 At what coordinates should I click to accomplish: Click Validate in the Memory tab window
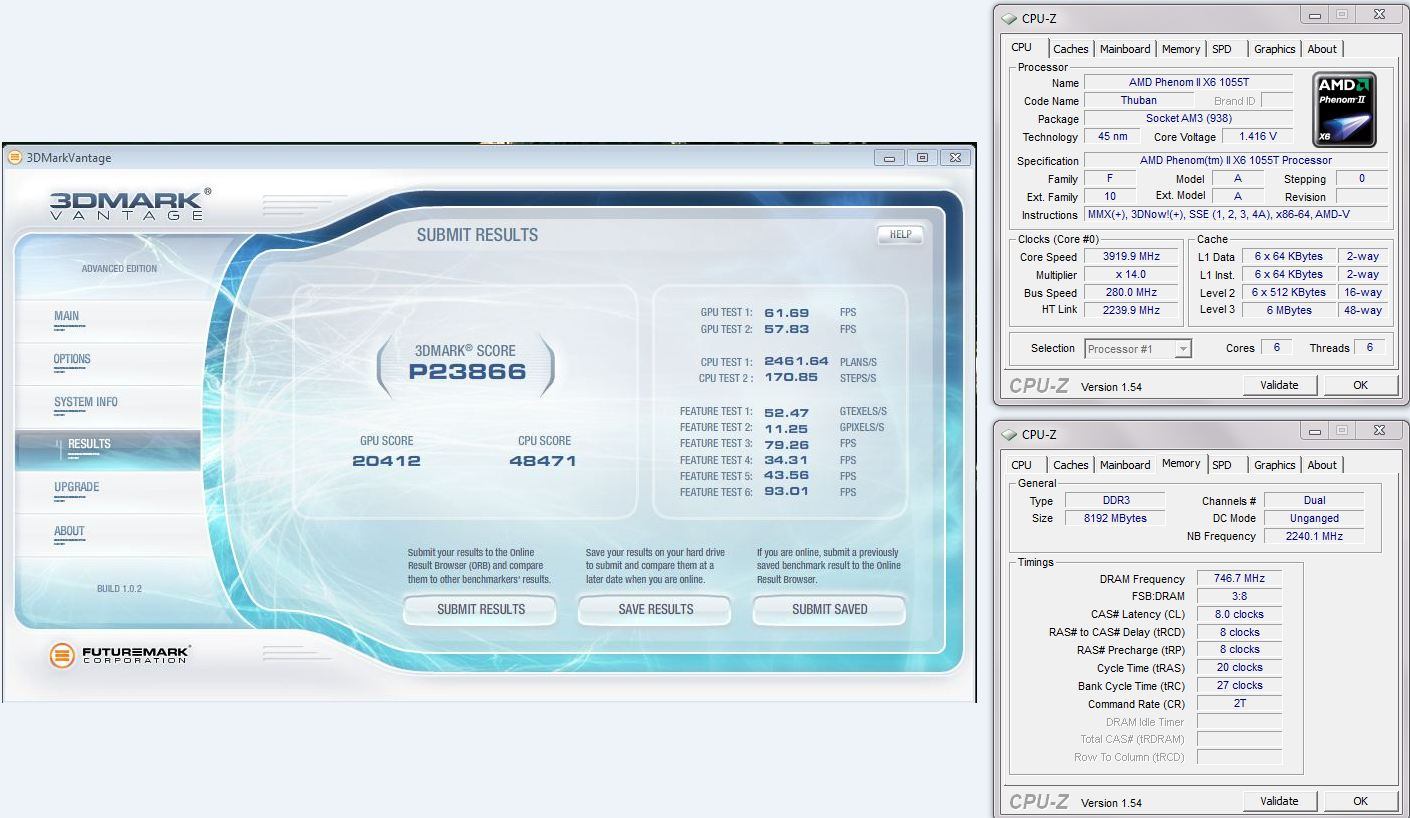1279,801
